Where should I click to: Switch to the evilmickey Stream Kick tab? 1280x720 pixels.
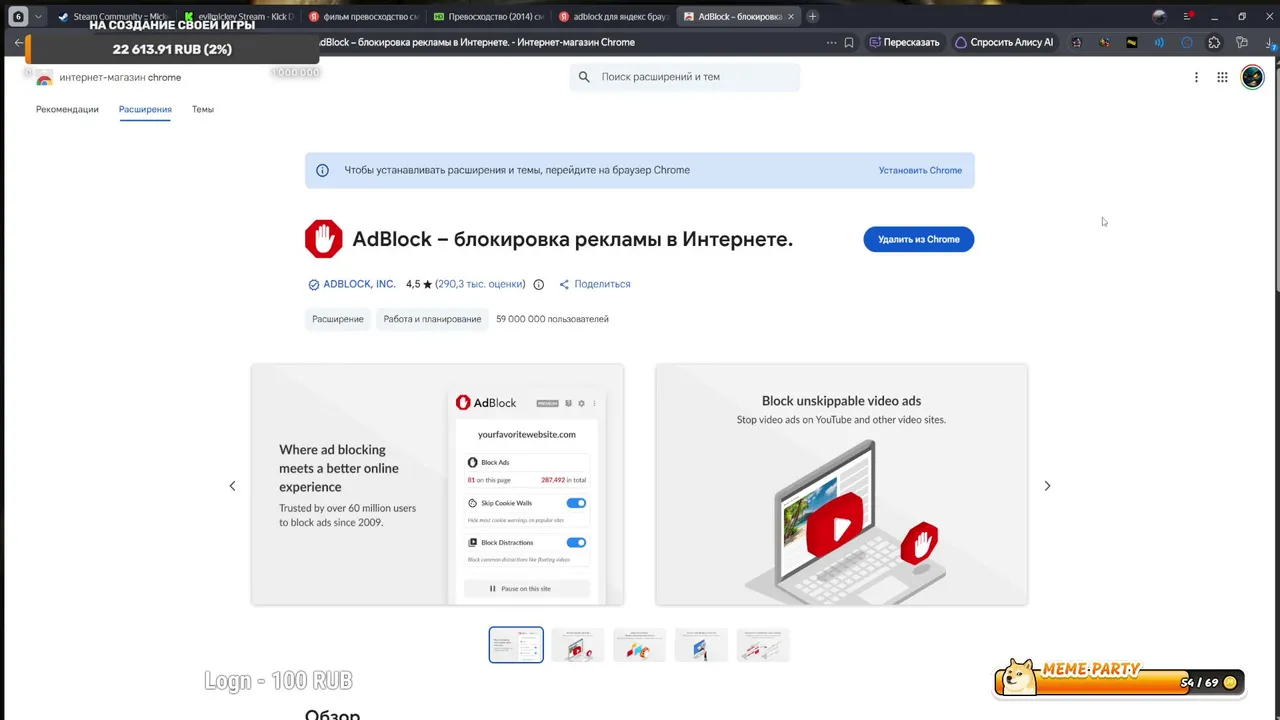click(x=238, y=16)
